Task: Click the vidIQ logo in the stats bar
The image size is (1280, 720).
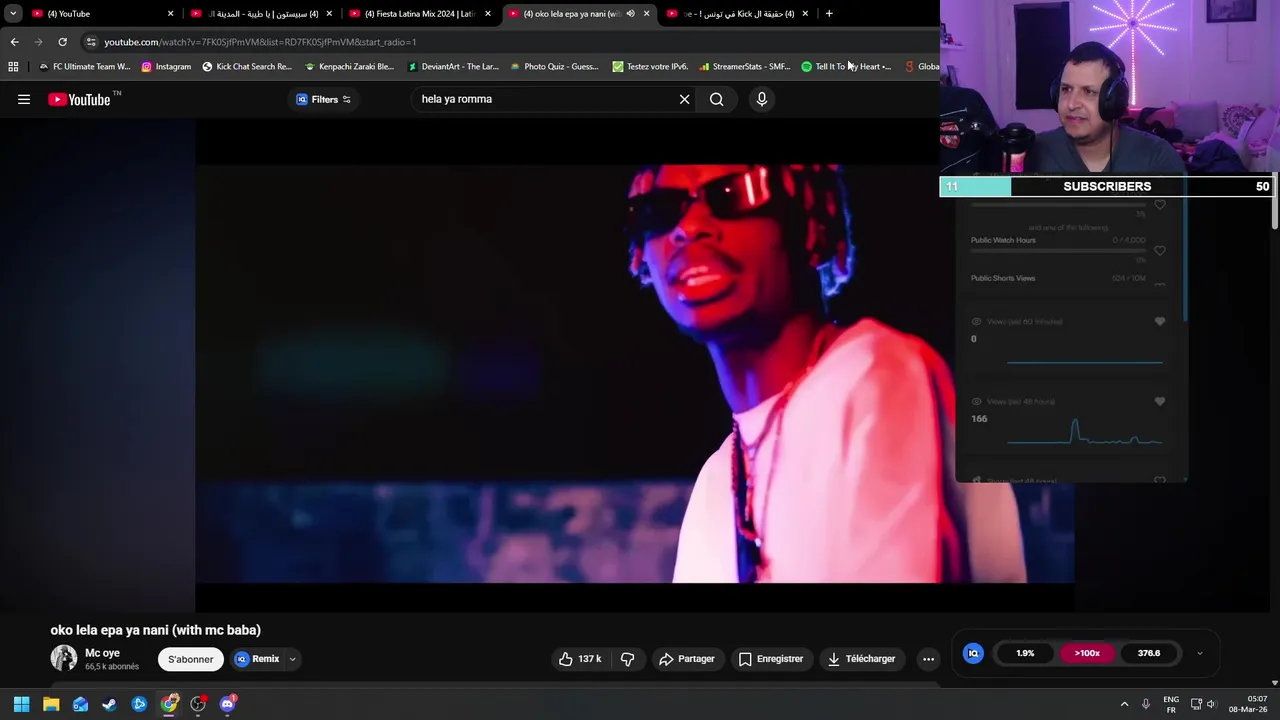Action: click(973, 653)
